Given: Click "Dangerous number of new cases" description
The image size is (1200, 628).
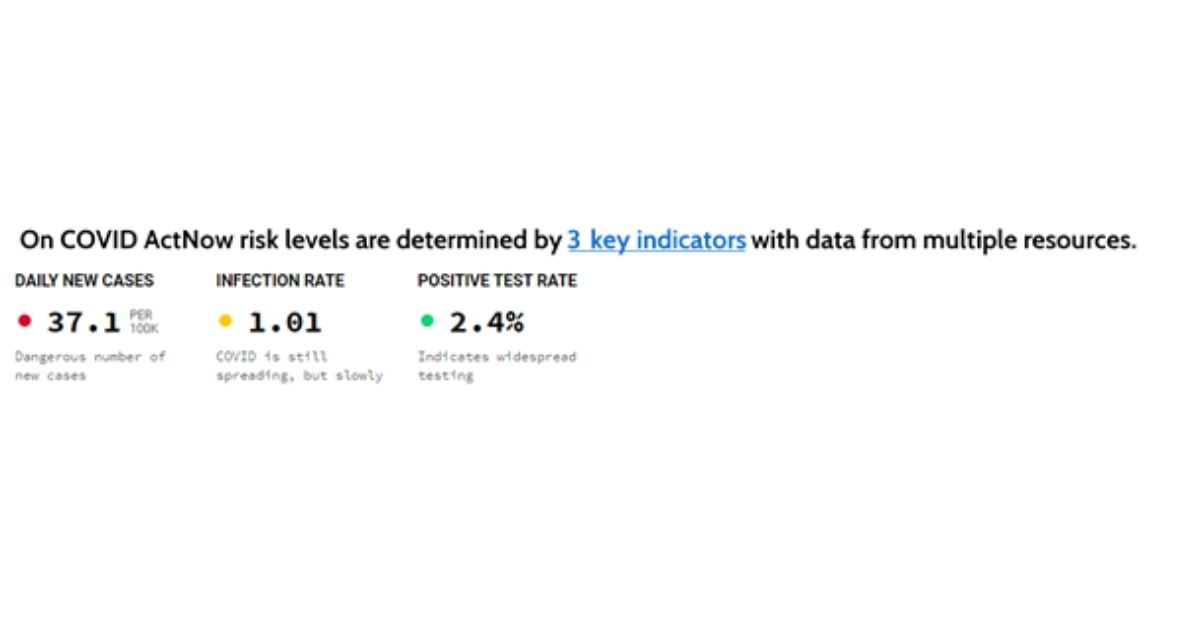Looking at the screenshot, I should point(90,366).
